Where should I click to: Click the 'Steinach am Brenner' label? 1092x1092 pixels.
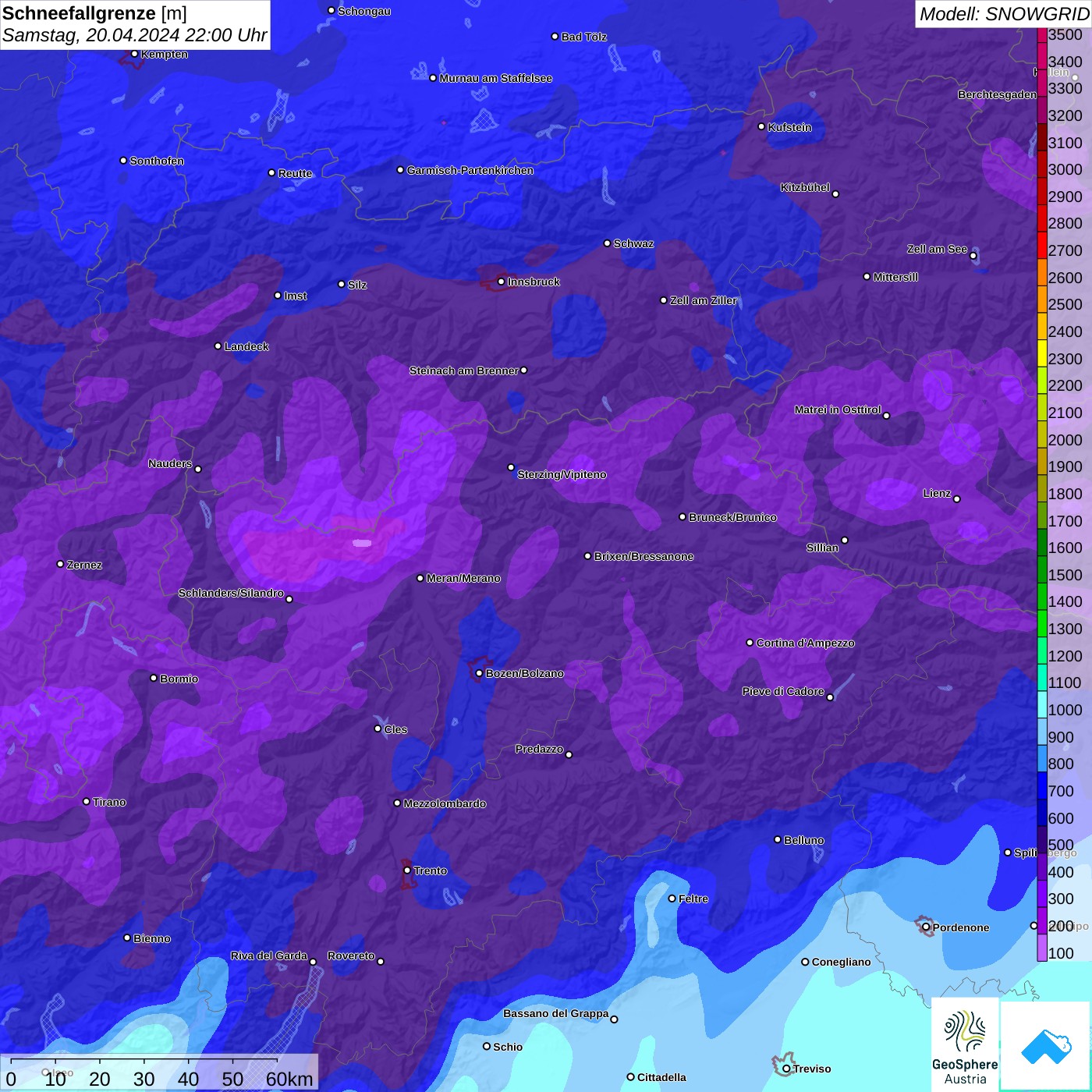tap(464, 370)
